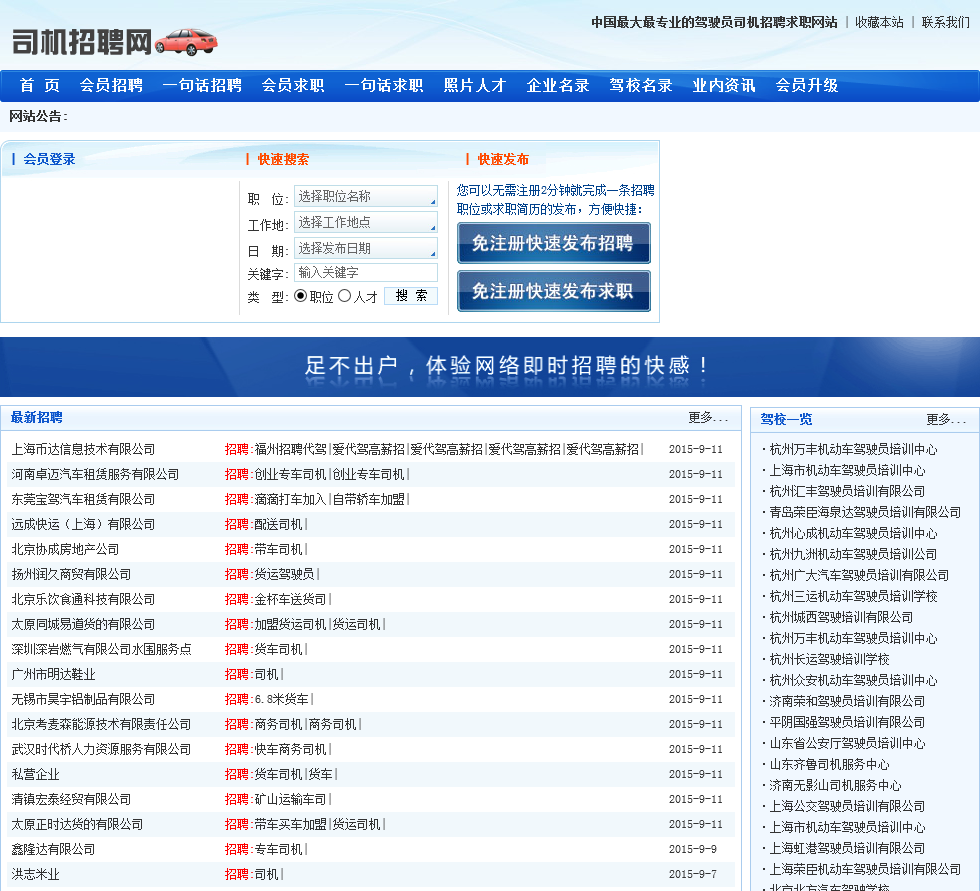Open 东莞宝驾汽车租赁有限公司 listing
Viewport: 980px width, 891px height.
pyautogui.click(x=83, y=499)
